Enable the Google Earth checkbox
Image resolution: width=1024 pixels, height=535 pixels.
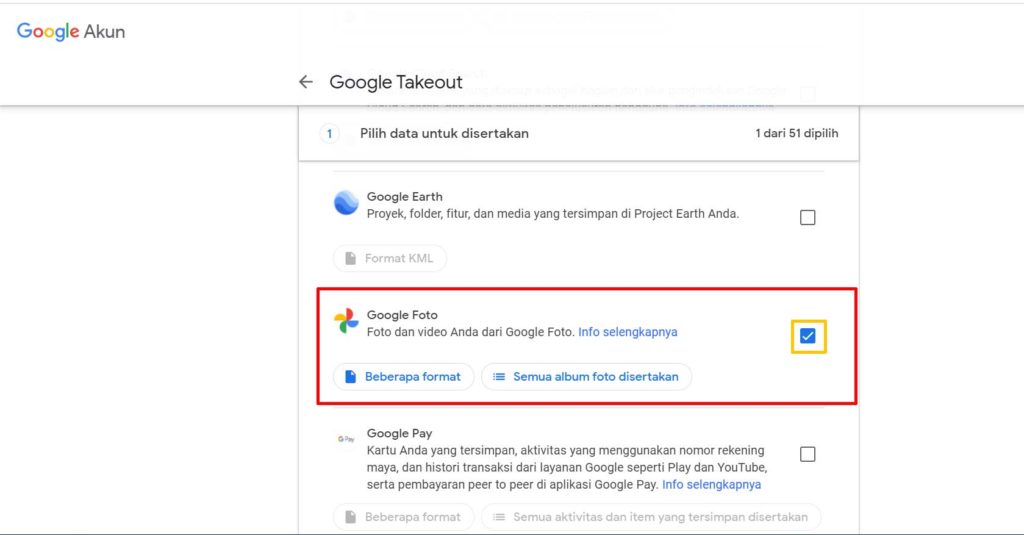coord(808,218)
